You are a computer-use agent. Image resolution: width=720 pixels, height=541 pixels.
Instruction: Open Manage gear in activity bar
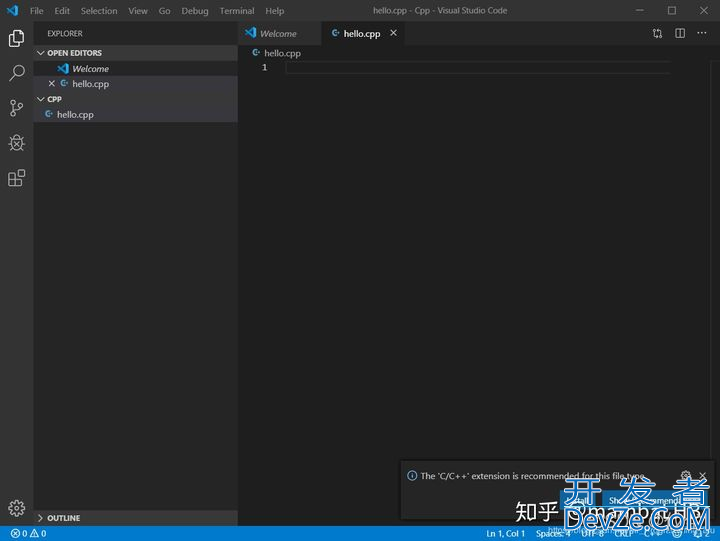17,508
